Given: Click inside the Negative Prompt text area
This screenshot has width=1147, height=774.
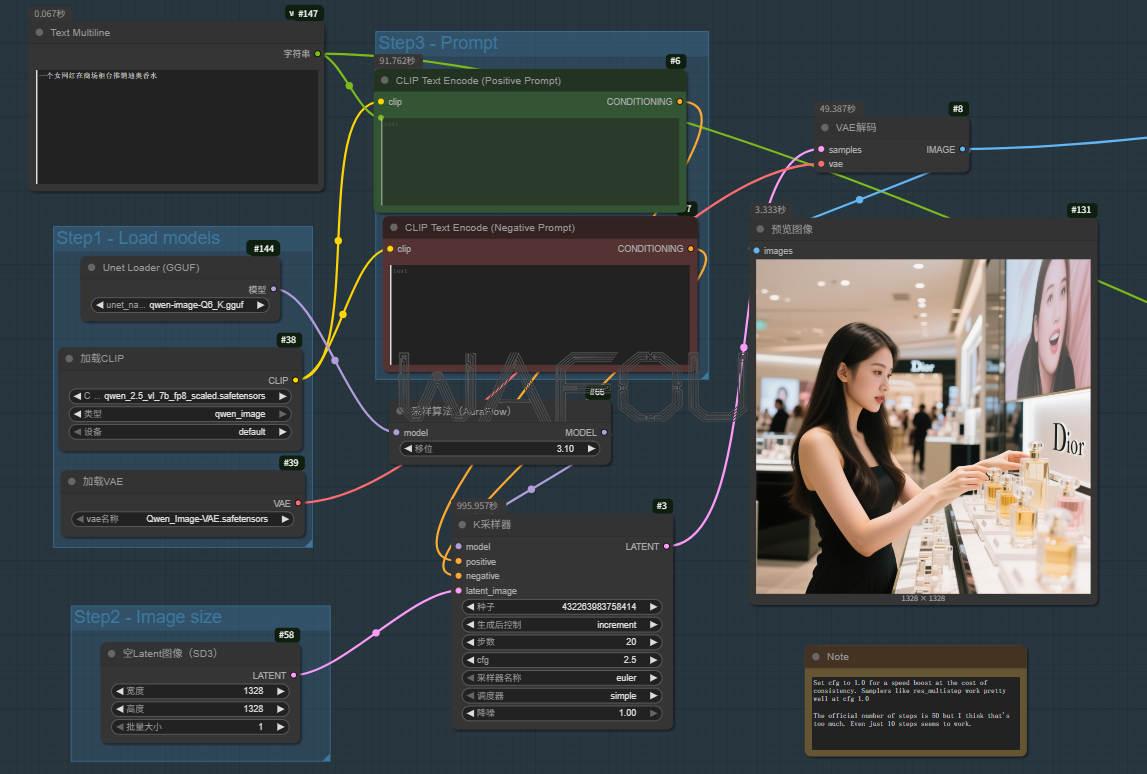Looking at the screenshot, I should (540, 315).
